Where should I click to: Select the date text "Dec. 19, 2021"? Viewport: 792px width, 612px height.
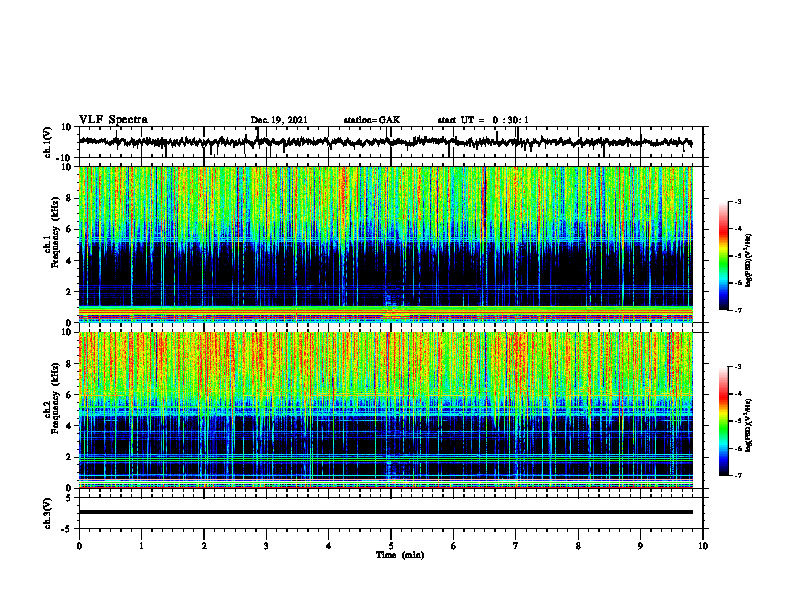(279, 120)
